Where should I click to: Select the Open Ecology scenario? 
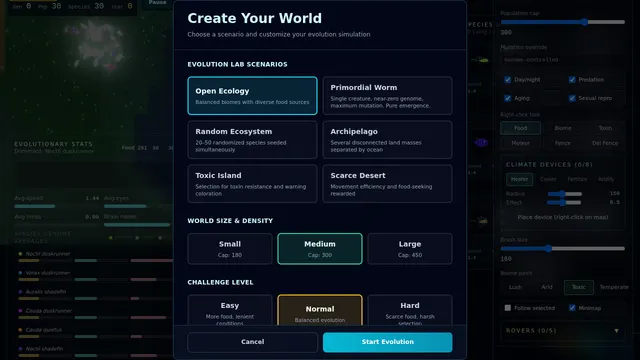tap(252, 96)
